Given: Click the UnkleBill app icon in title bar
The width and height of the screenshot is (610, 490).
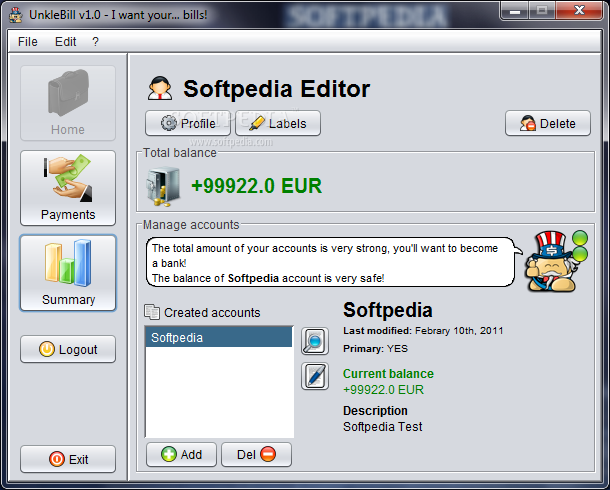Looking at the screenshot, I should 16,15.
